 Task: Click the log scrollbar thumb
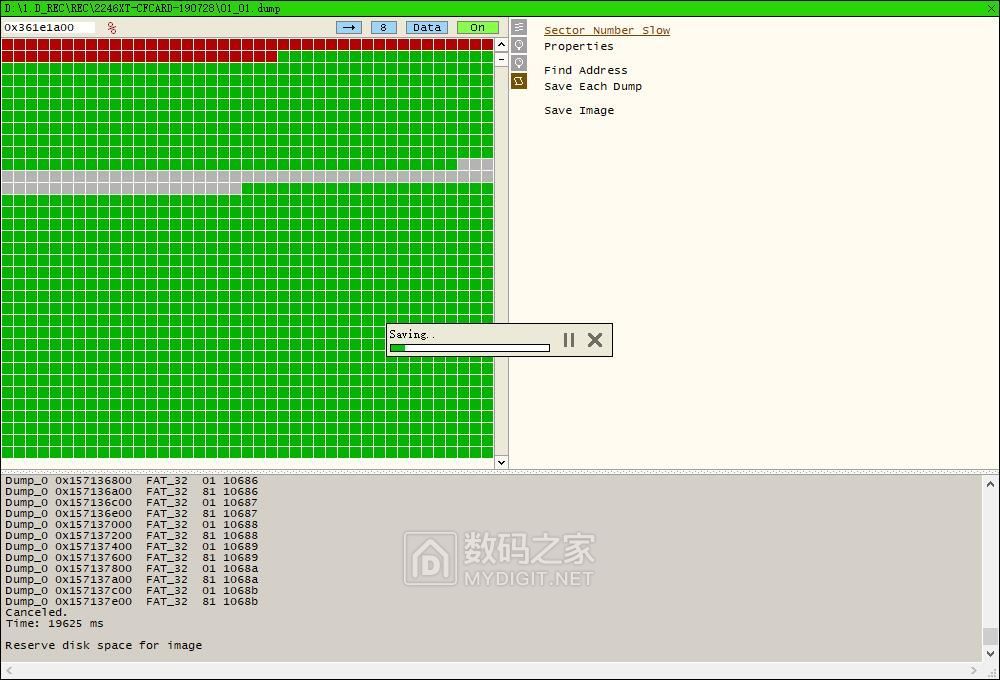point(990,636)
